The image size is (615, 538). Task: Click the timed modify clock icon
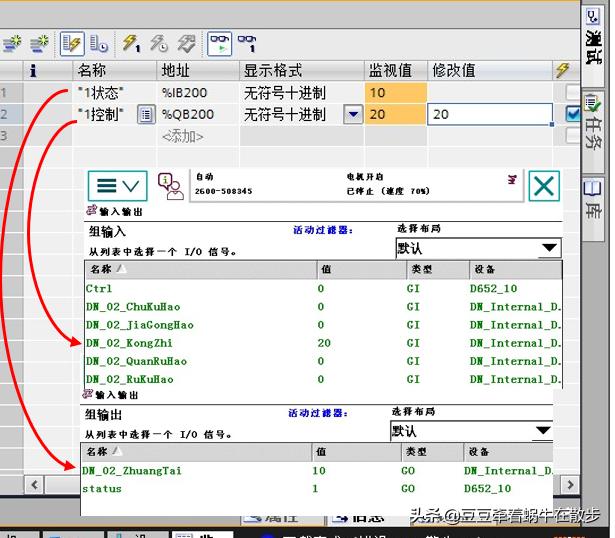tap(98, 44)
